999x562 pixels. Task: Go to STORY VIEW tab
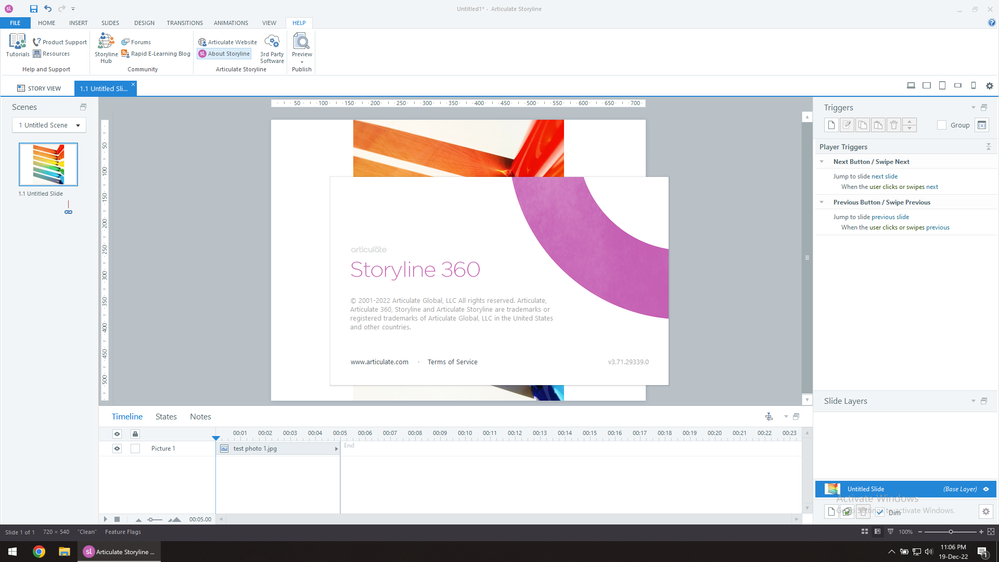tap(39, 89)
